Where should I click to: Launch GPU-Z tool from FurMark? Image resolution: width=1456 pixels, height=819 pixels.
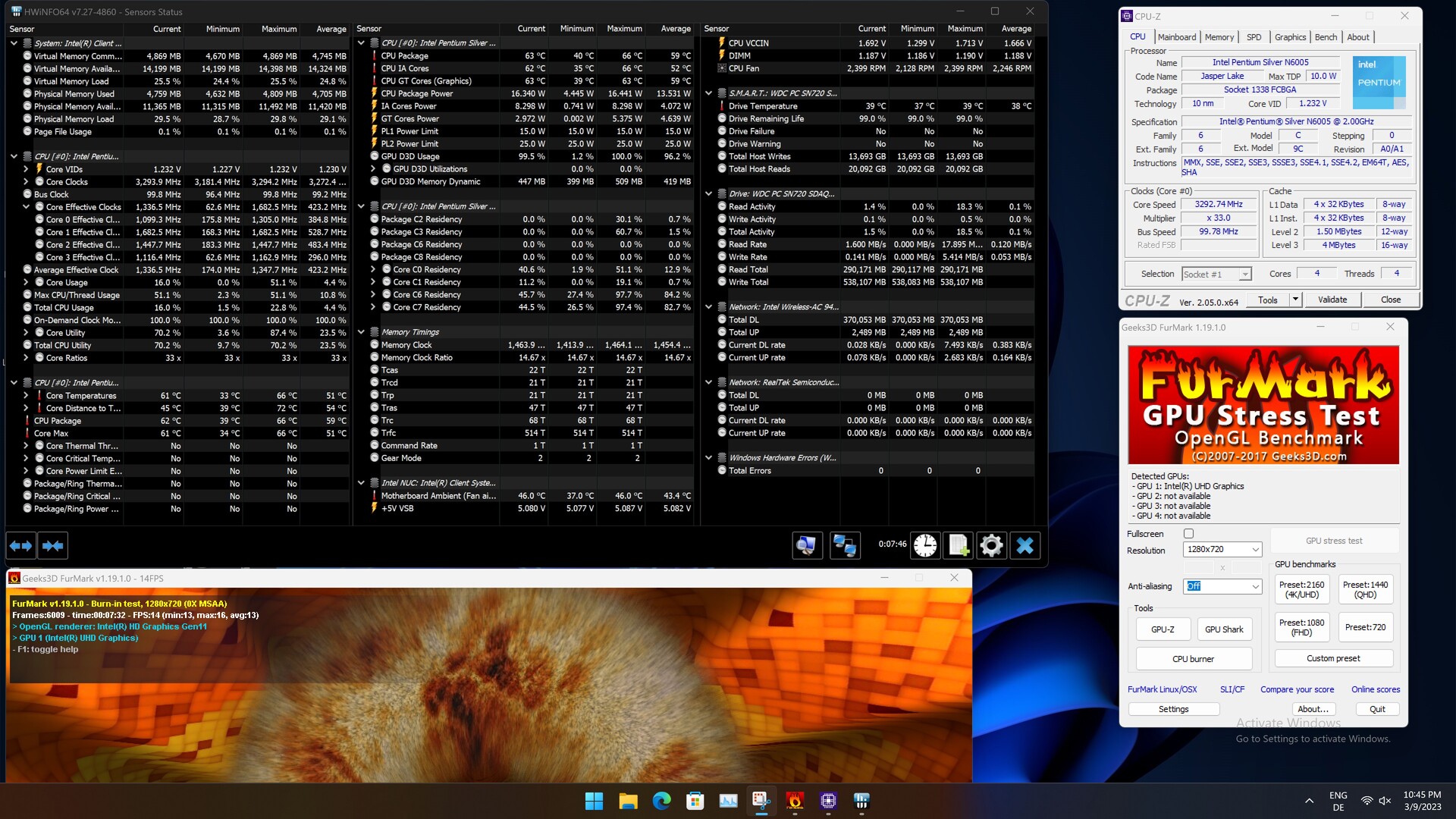coord(1163,629)
